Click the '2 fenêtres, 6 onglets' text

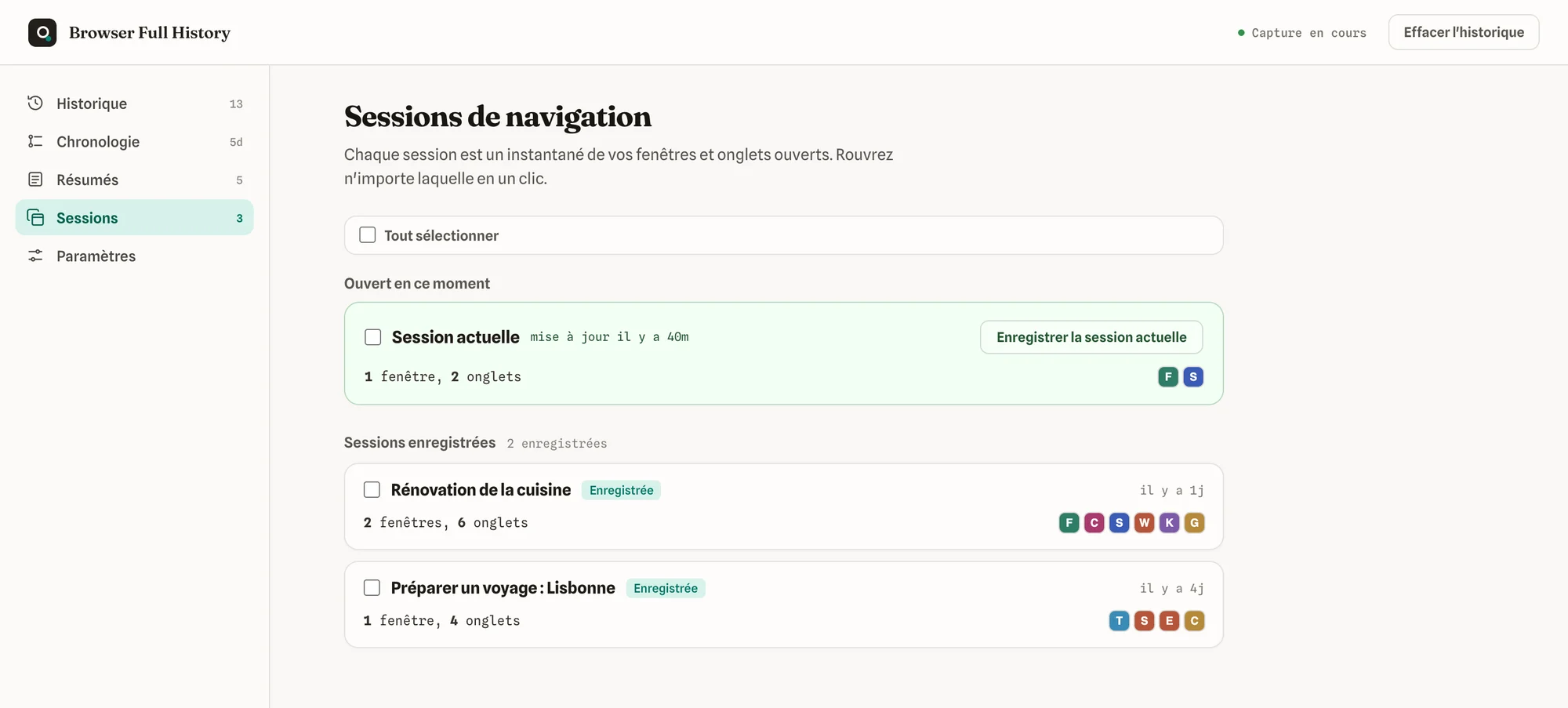pos(445,523)
